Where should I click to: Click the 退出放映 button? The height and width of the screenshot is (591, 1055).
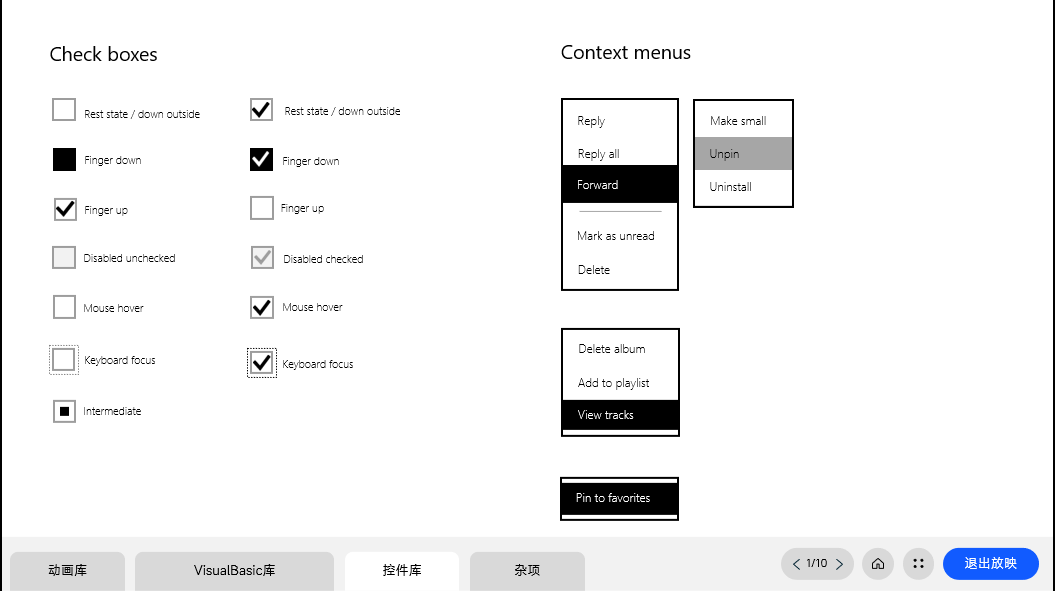coord(990,564)
